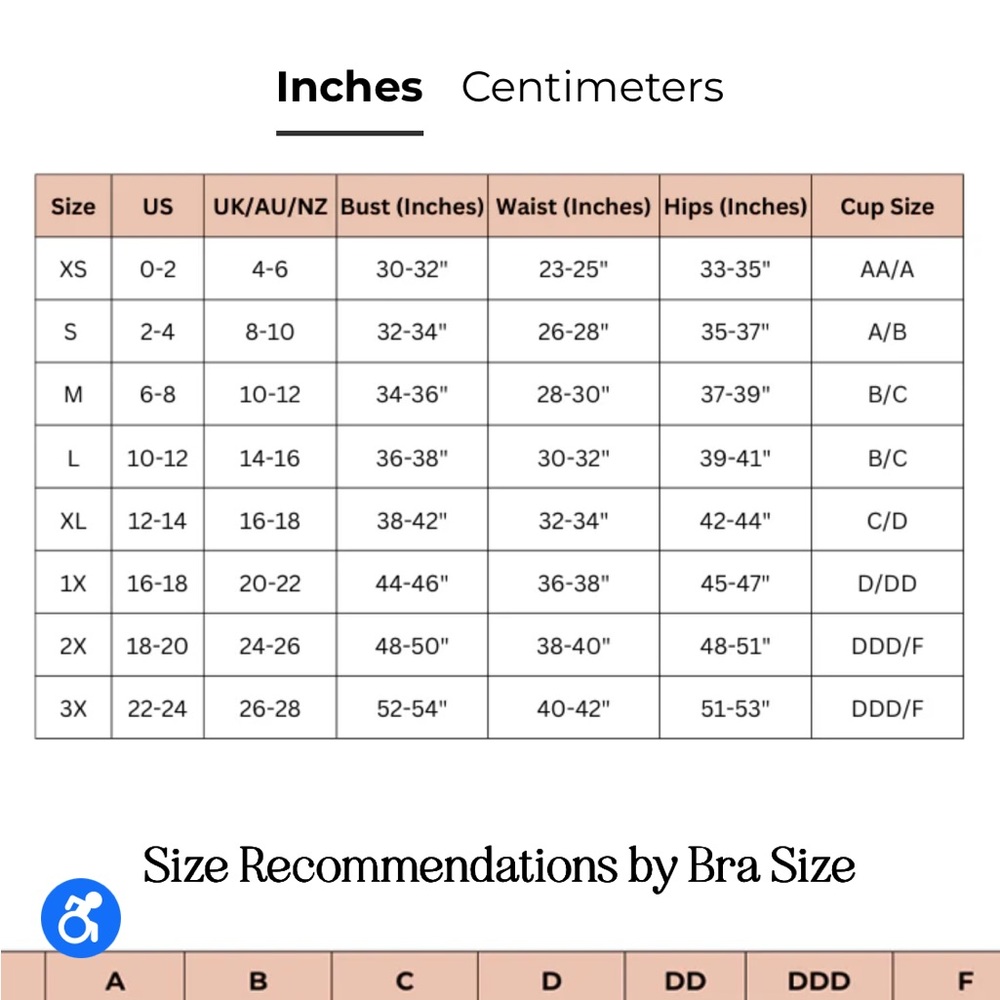Click the AA/A cup size cell
Screen dimensions: 1000x1000
click(887, 270)
